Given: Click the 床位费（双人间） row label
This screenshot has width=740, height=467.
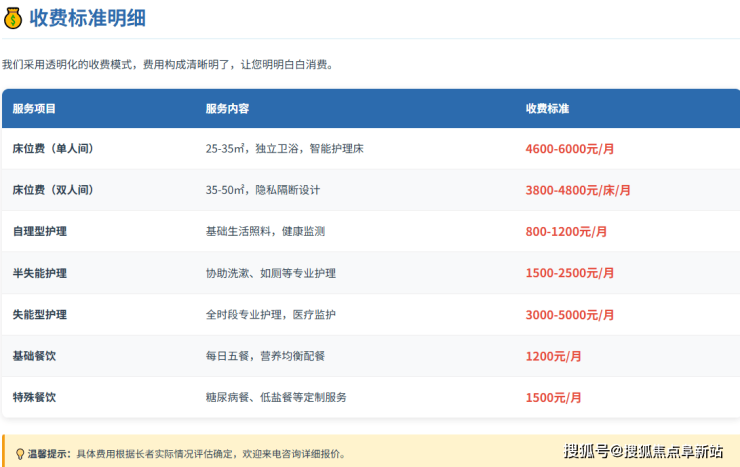Looking at the screenshot, I should (52, 189).
